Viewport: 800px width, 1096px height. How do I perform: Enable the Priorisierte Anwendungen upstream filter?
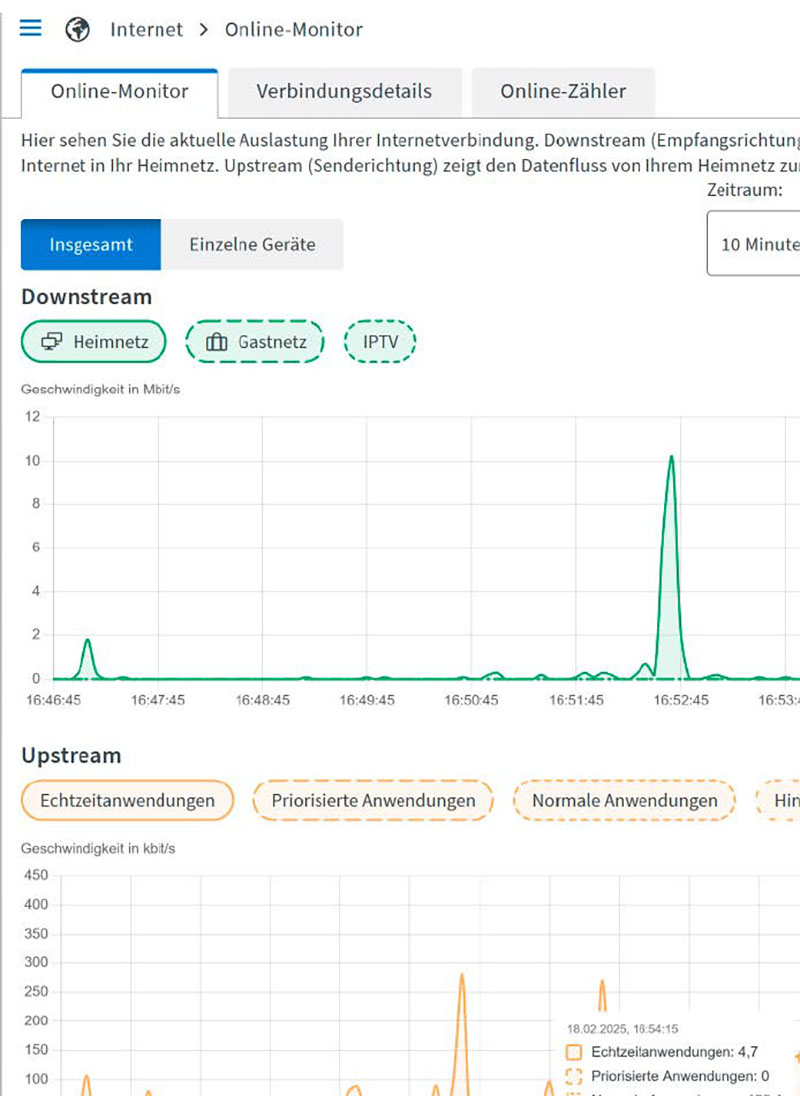(x=372, y=800)
